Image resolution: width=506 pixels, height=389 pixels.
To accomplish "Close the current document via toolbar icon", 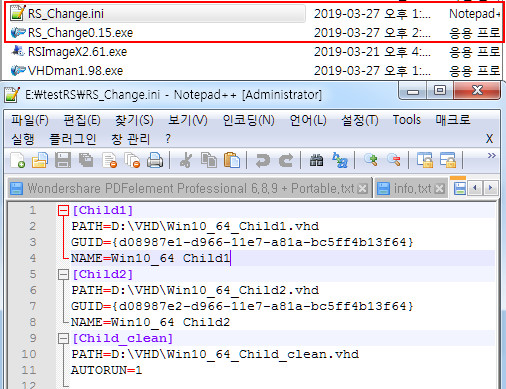I will [x=109, y=160].
